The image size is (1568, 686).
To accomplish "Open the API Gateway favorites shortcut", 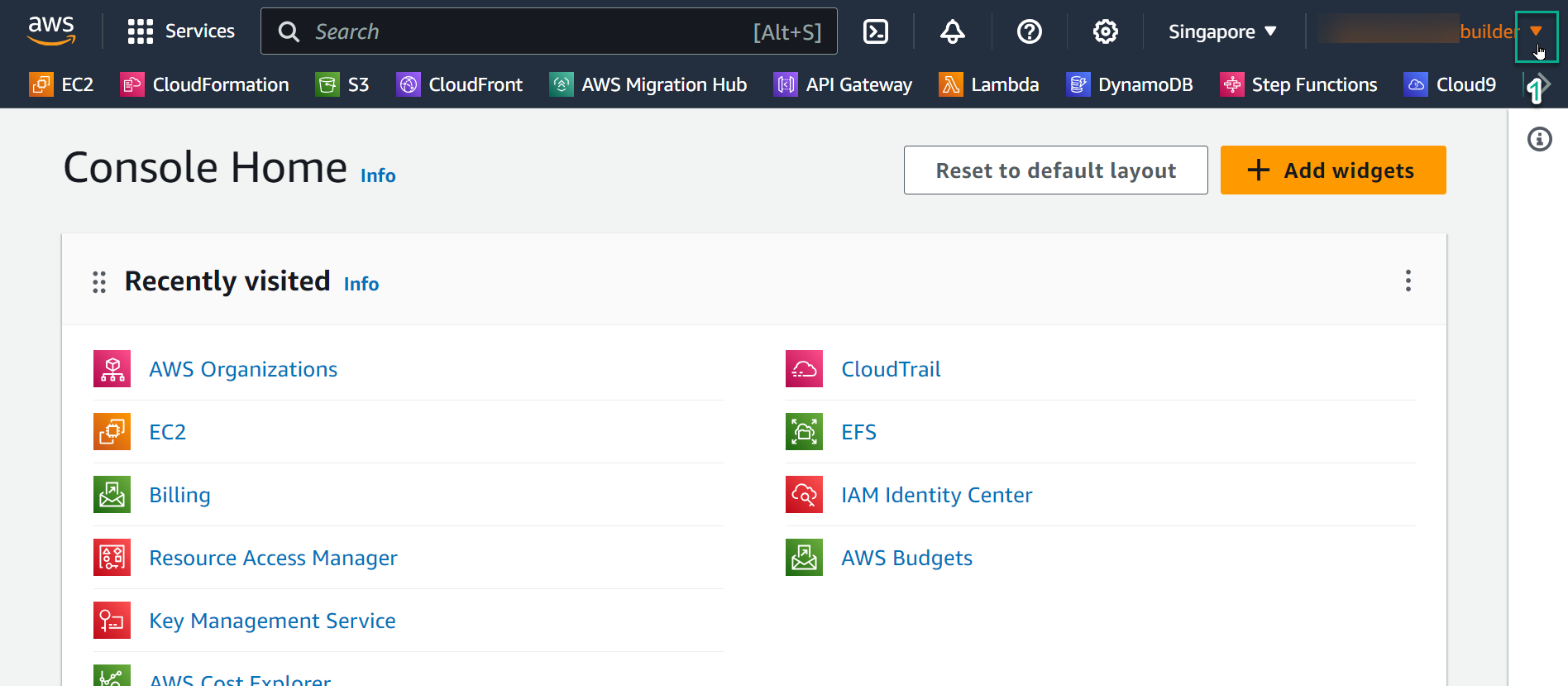I will (x=843, y=84).
